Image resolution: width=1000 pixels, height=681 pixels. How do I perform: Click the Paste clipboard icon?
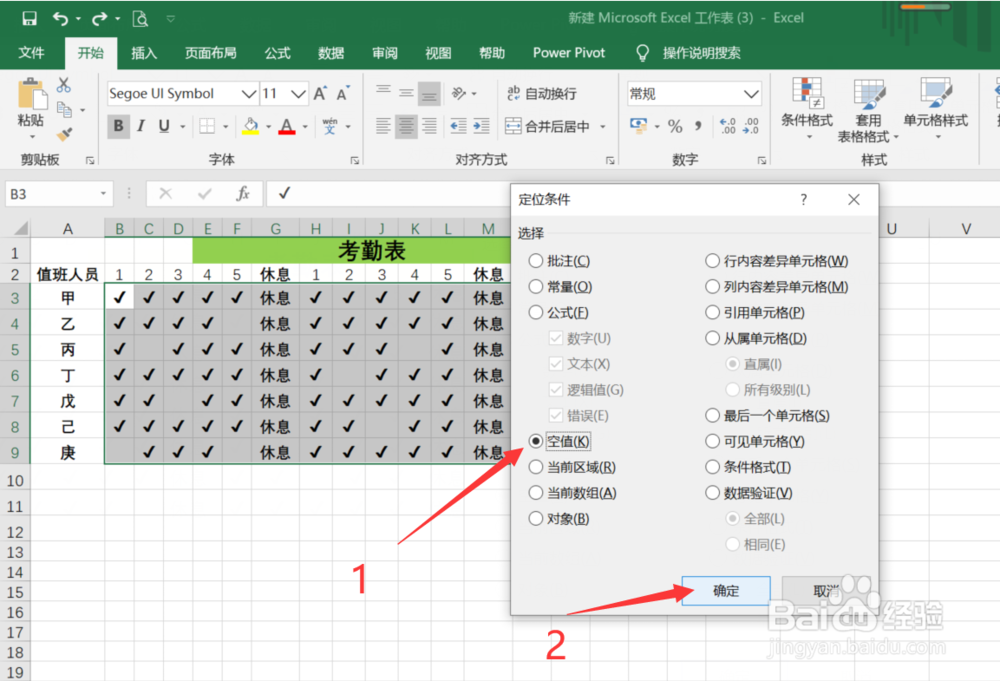click(x=31, y=94)
